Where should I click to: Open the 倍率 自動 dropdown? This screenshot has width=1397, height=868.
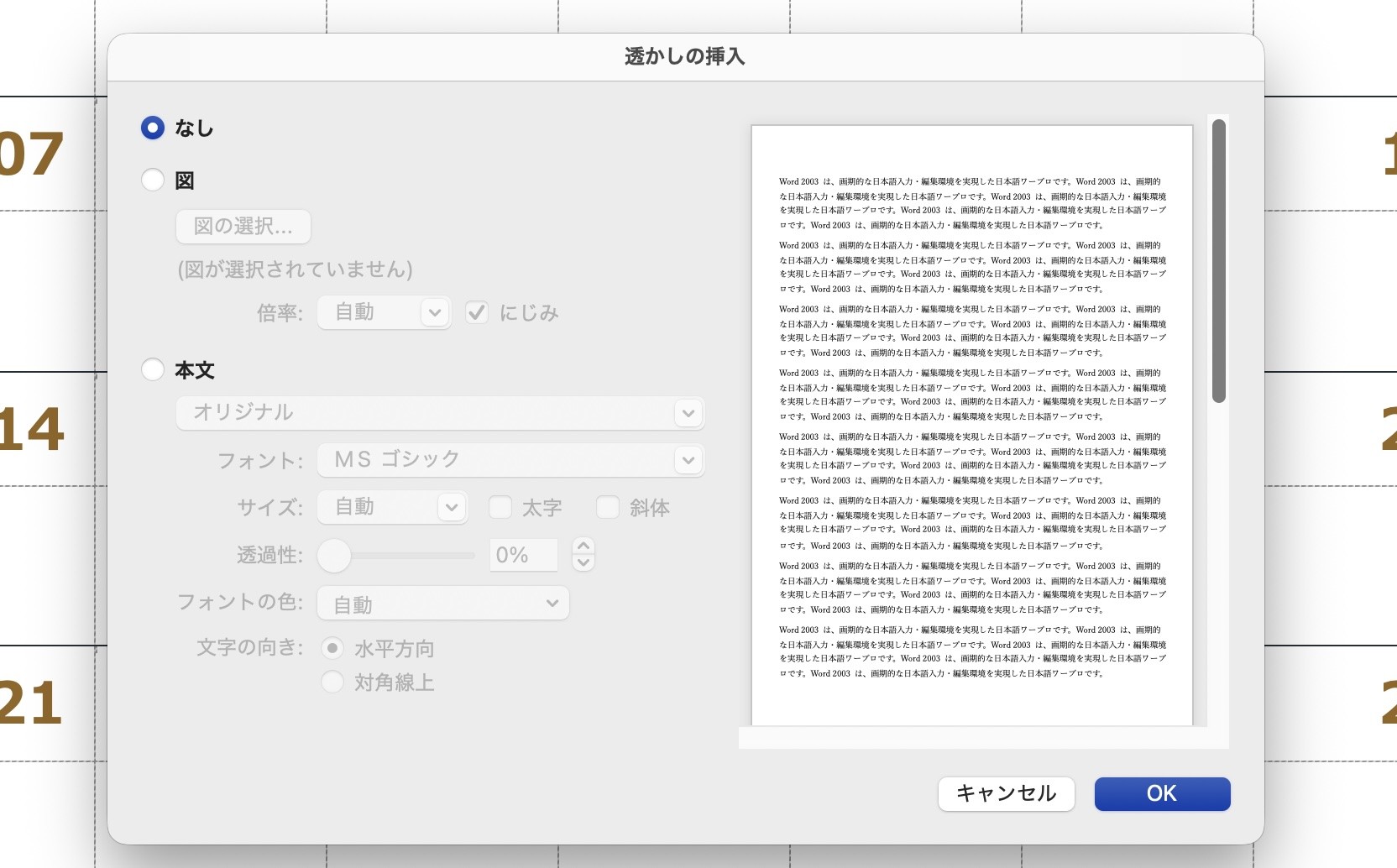point(385,312)
